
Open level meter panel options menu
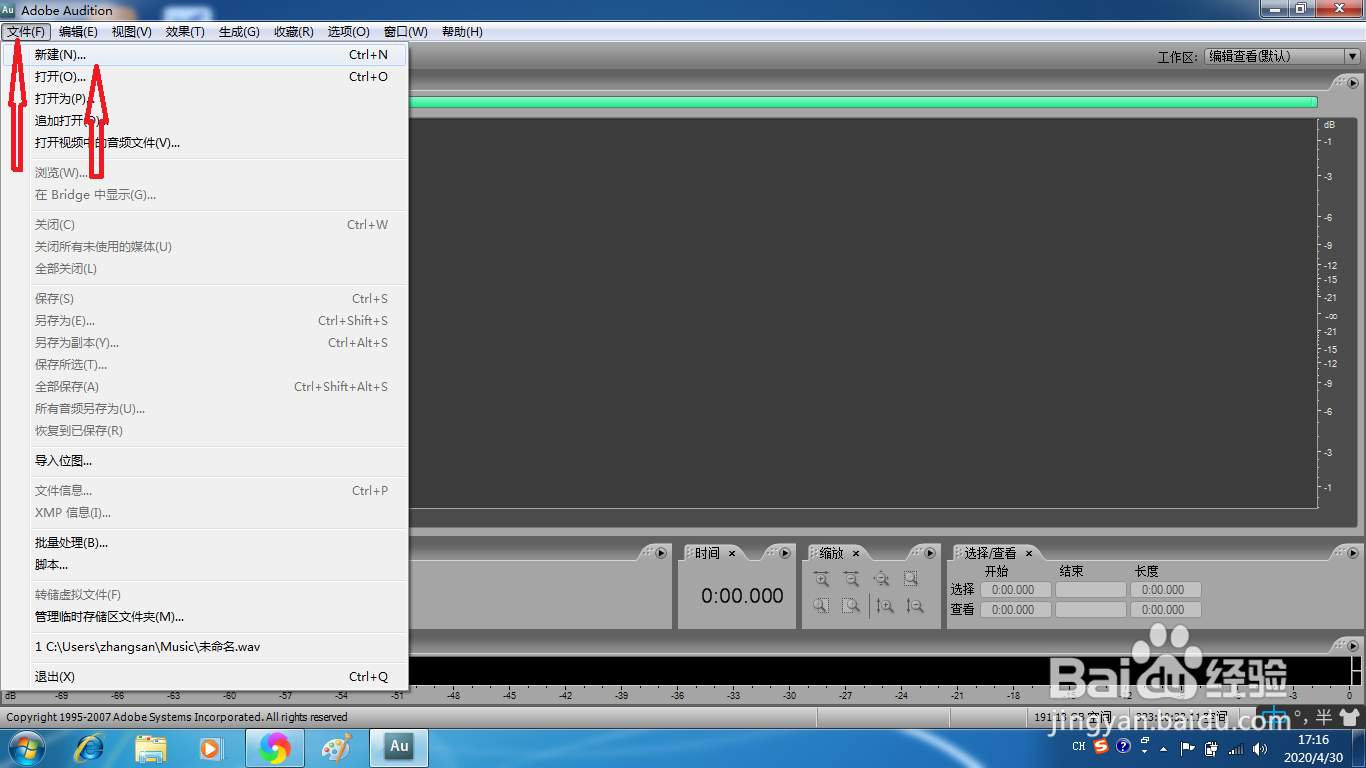[x=1351, y=645]
